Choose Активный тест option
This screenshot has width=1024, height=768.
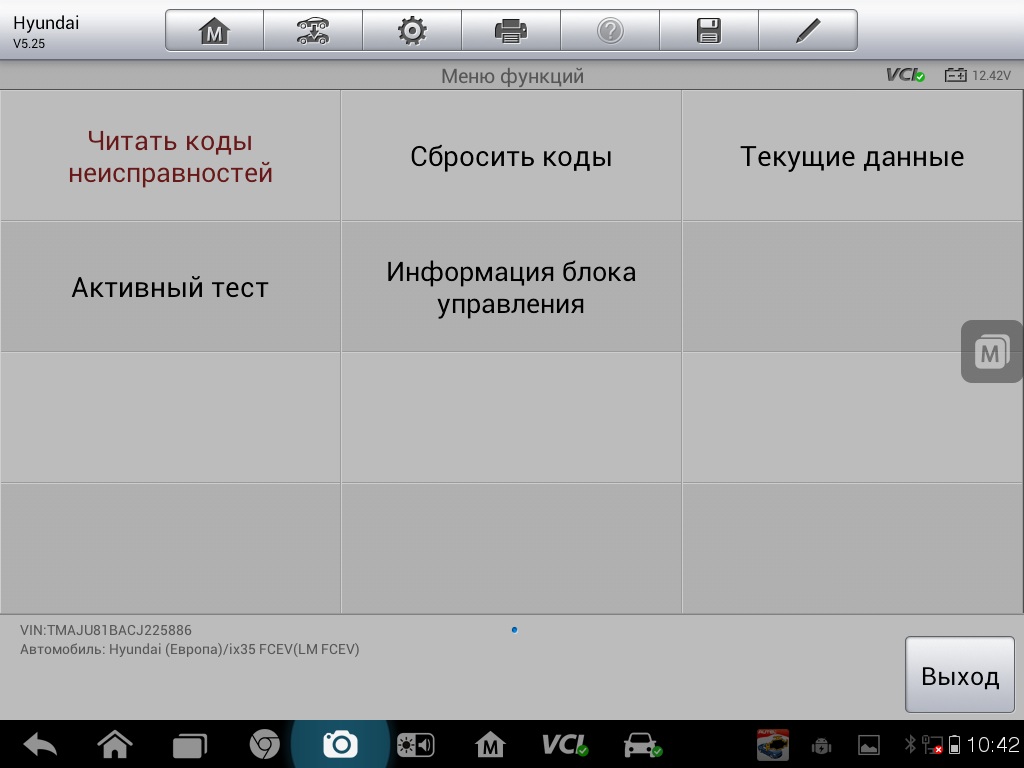(x=170, y=288)
